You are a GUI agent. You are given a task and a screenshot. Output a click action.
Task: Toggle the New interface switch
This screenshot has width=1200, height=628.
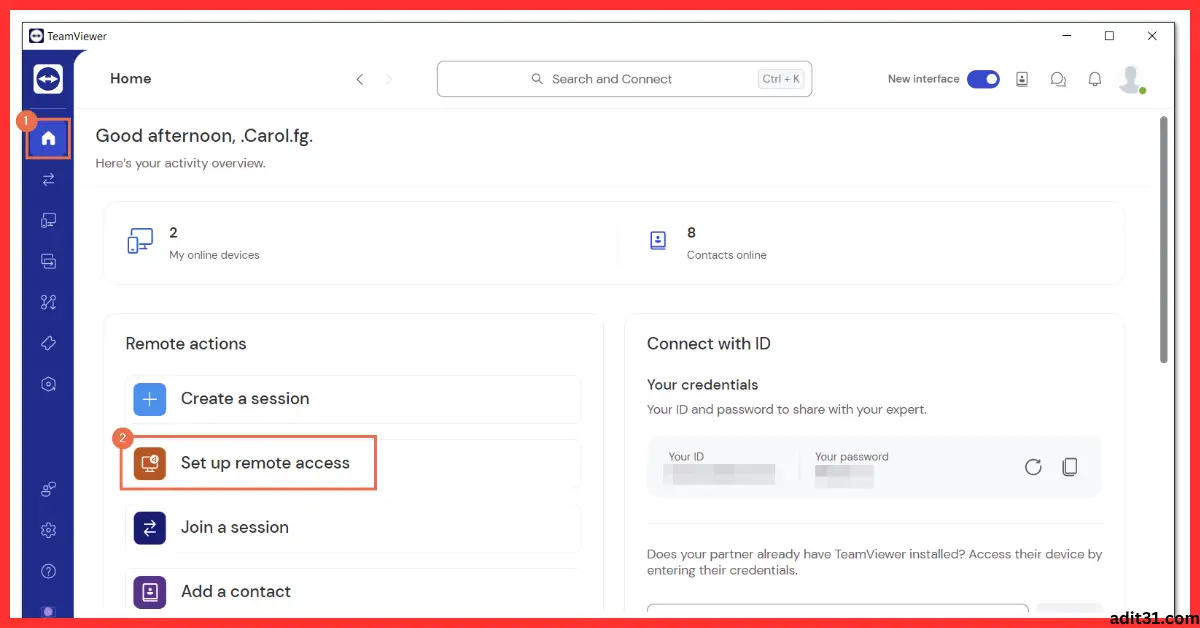point(983,79)
